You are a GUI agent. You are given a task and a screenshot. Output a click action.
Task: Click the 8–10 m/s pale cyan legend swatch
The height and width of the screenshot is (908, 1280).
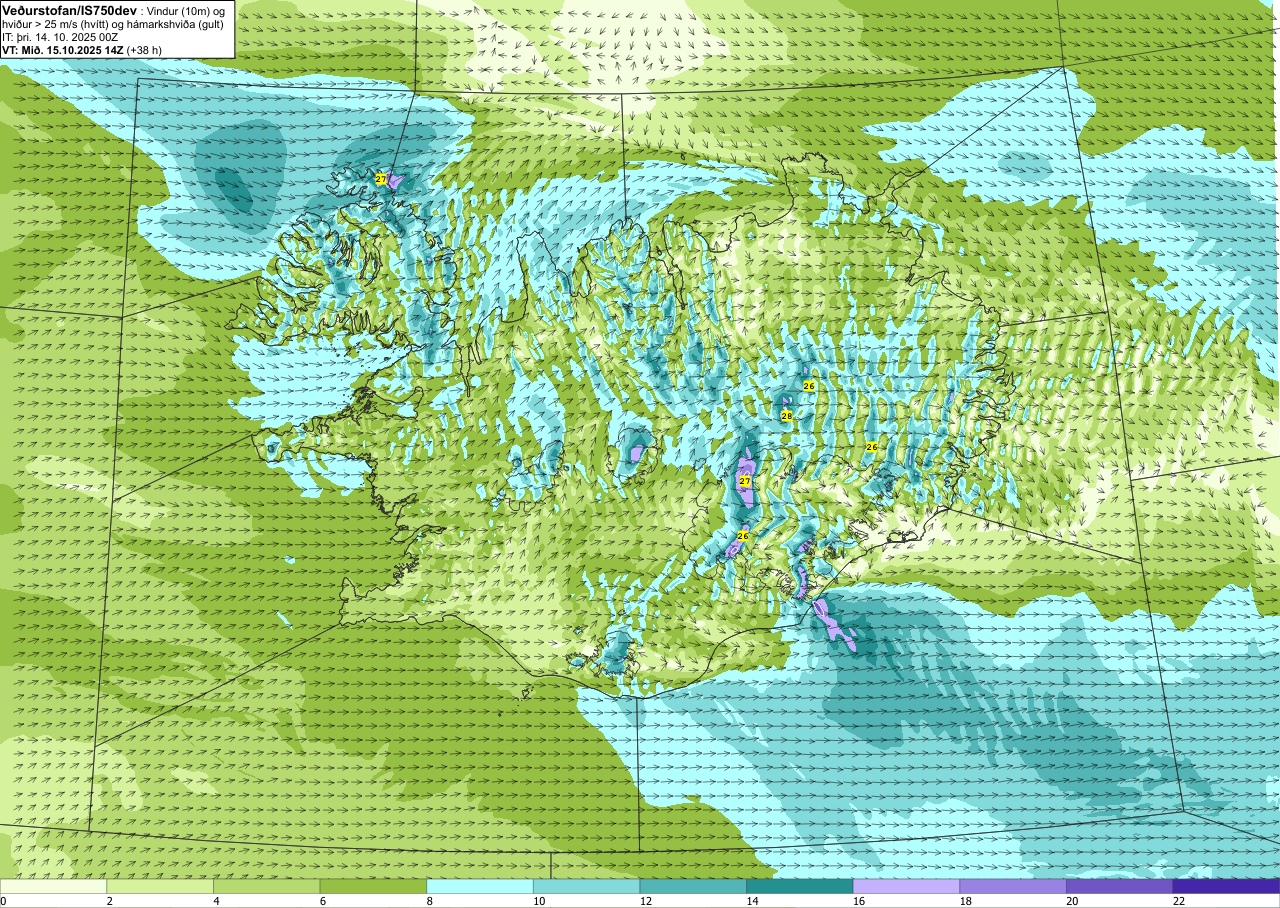click(480, 886)
